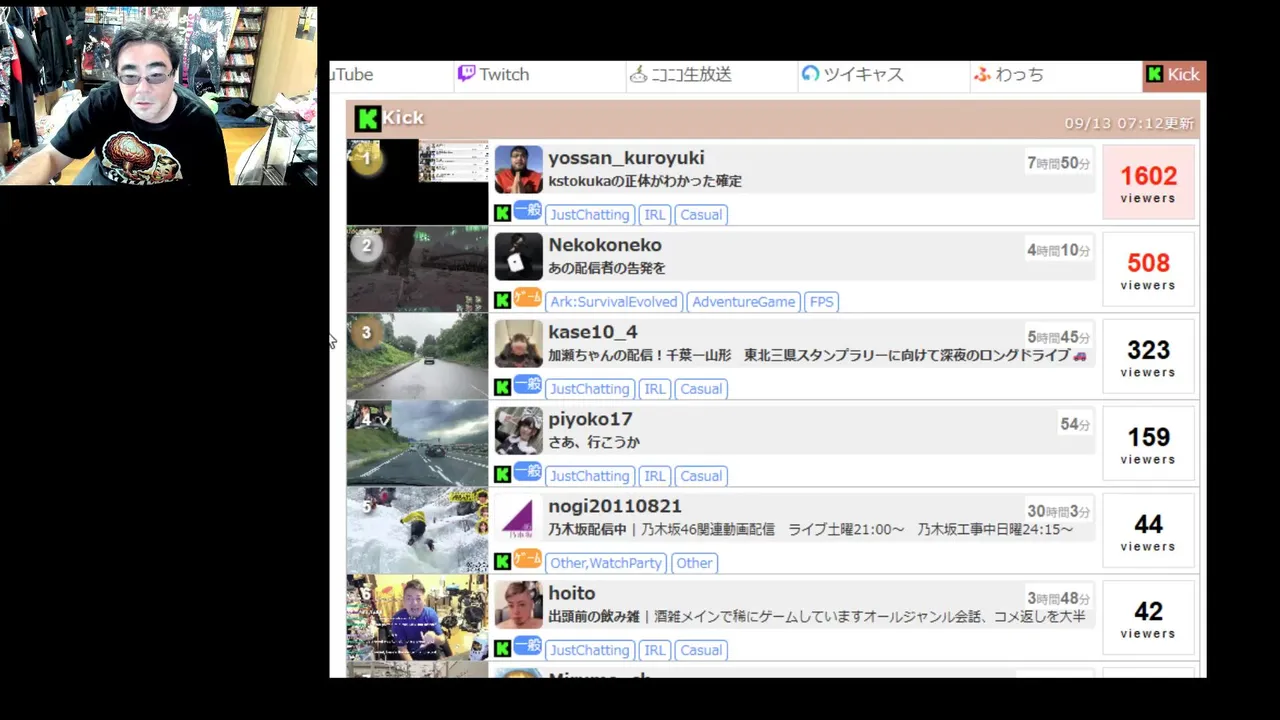Open nogi20110821 channel name link
This screenshot has height=720, width=1280.
(615, 506)
